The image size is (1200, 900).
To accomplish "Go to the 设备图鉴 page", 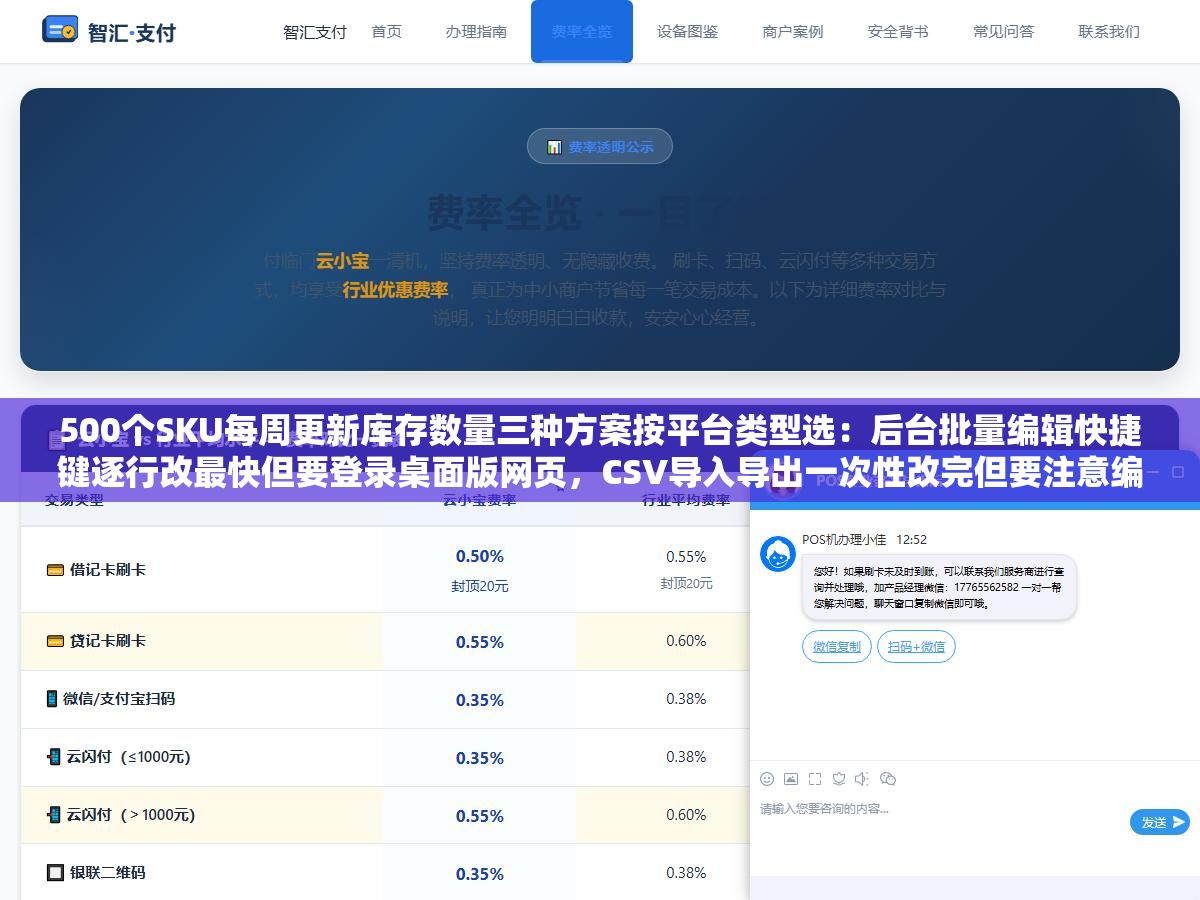I will (688, 31).
